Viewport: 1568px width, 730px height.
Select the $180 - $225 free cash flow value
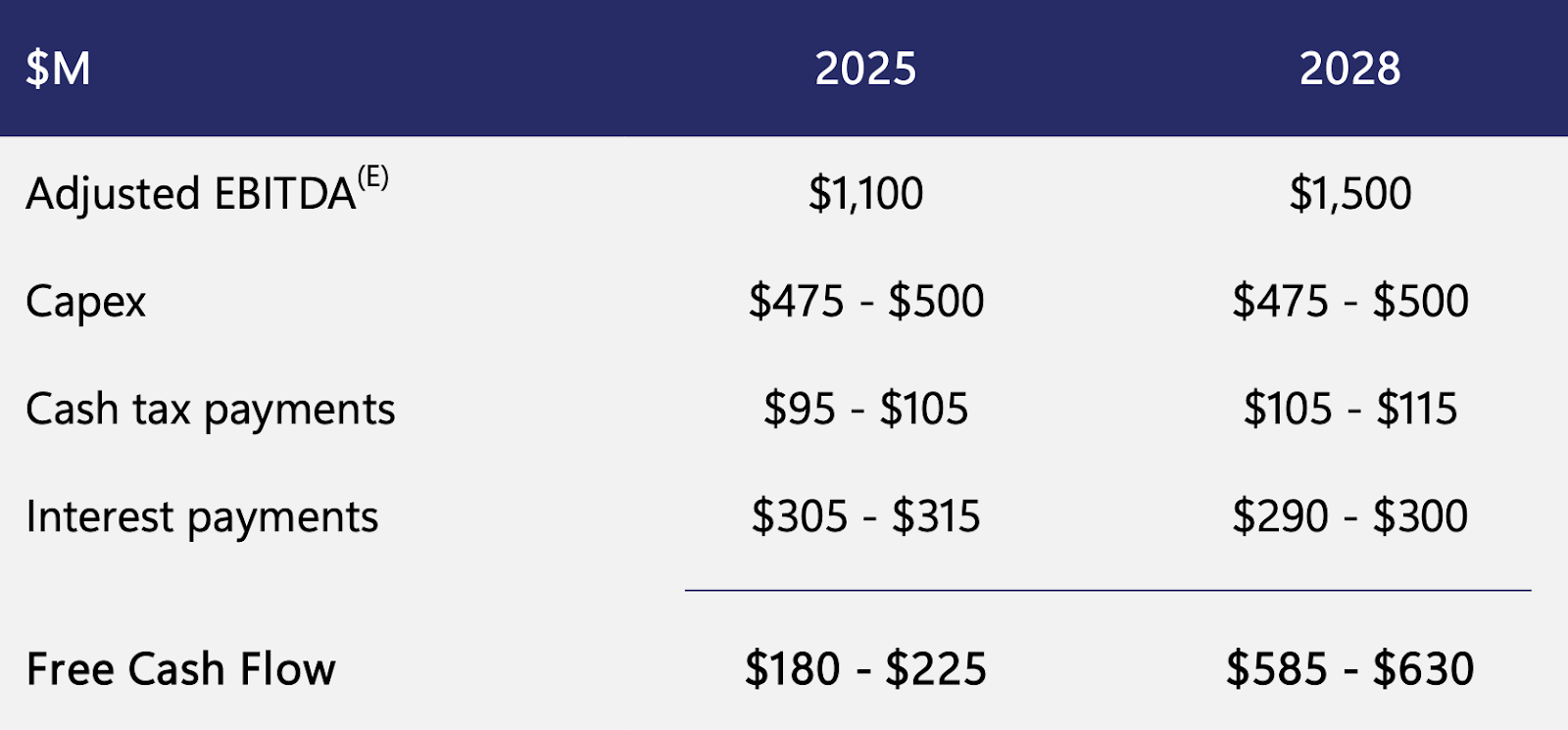pos(865,669)
